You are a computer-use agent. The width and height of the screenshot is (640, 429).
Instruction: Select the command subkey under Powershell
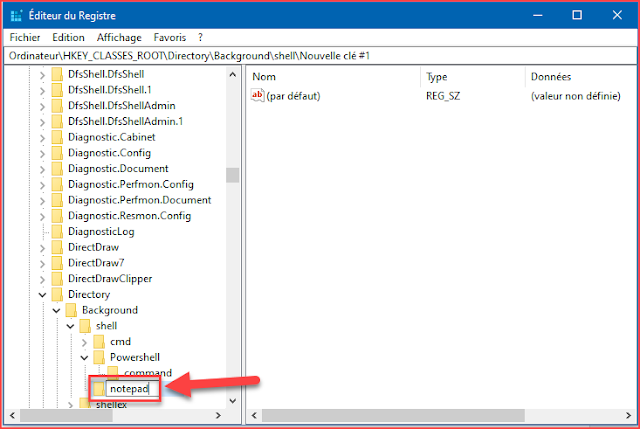pyautogui.click(x=148, y=373)
